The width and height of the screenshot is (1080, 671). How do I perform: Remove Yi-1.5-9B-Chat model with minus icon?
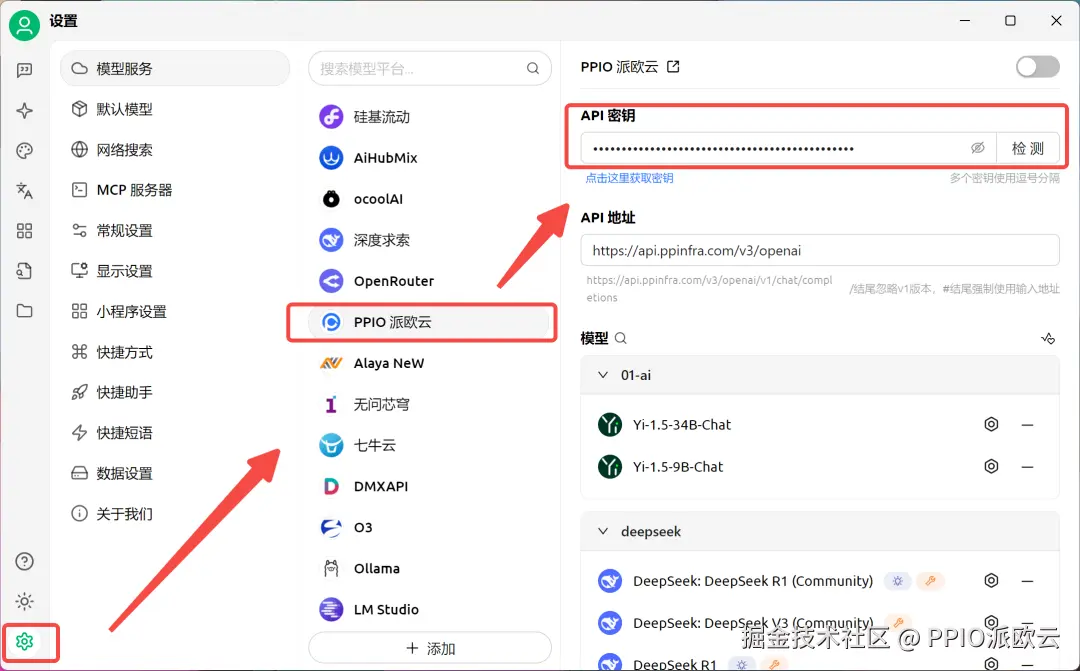click(1028, 467)
